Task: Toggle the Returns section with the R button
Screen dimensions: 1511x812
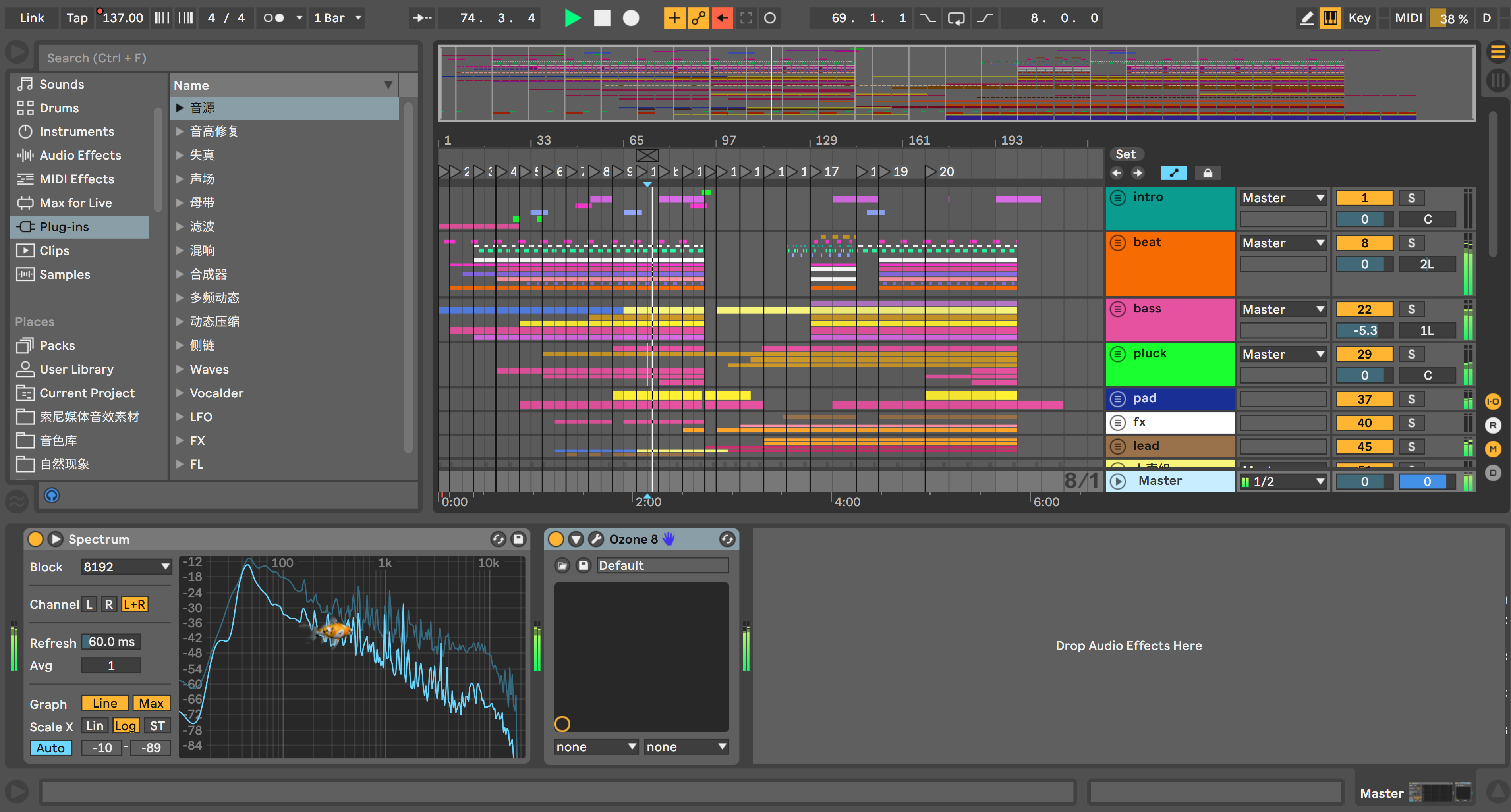Action: coord(1493,425)
